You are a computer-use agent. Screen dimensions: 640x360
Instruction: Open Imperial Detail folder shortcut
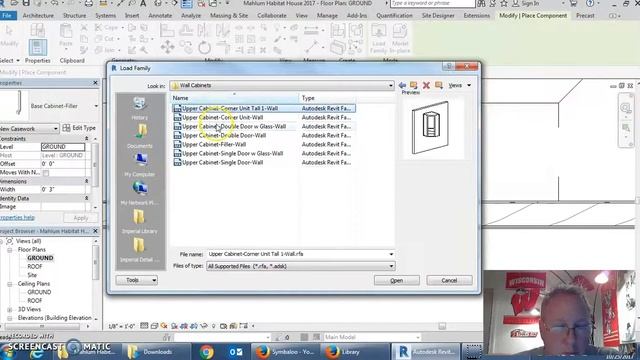[x=140, y=250]
